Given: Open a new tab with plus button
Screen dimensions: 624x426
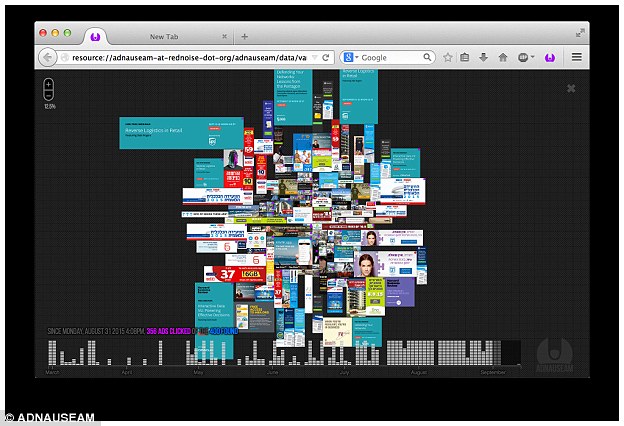Looking at the screenshot, I should 245,36.
